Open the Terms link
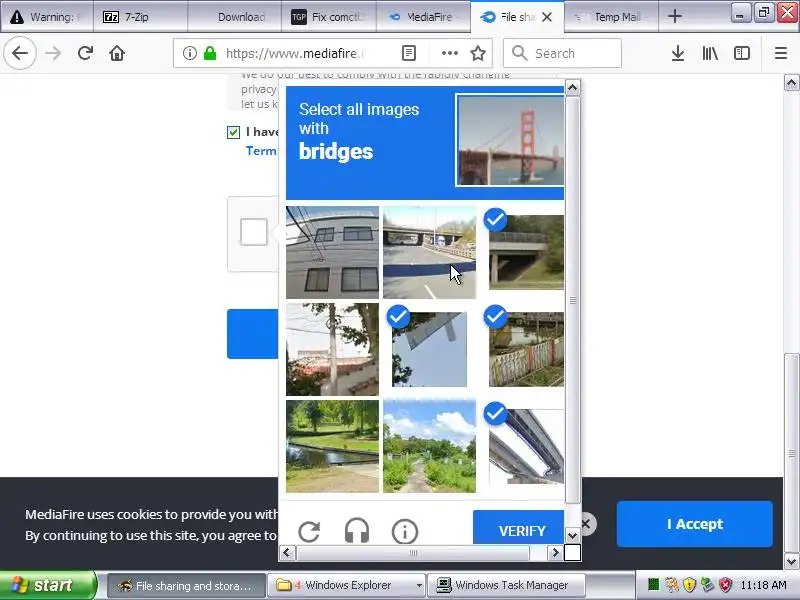The height and width of the screenshot is (600, 800). pyautogui.click(x=262, y=151)
